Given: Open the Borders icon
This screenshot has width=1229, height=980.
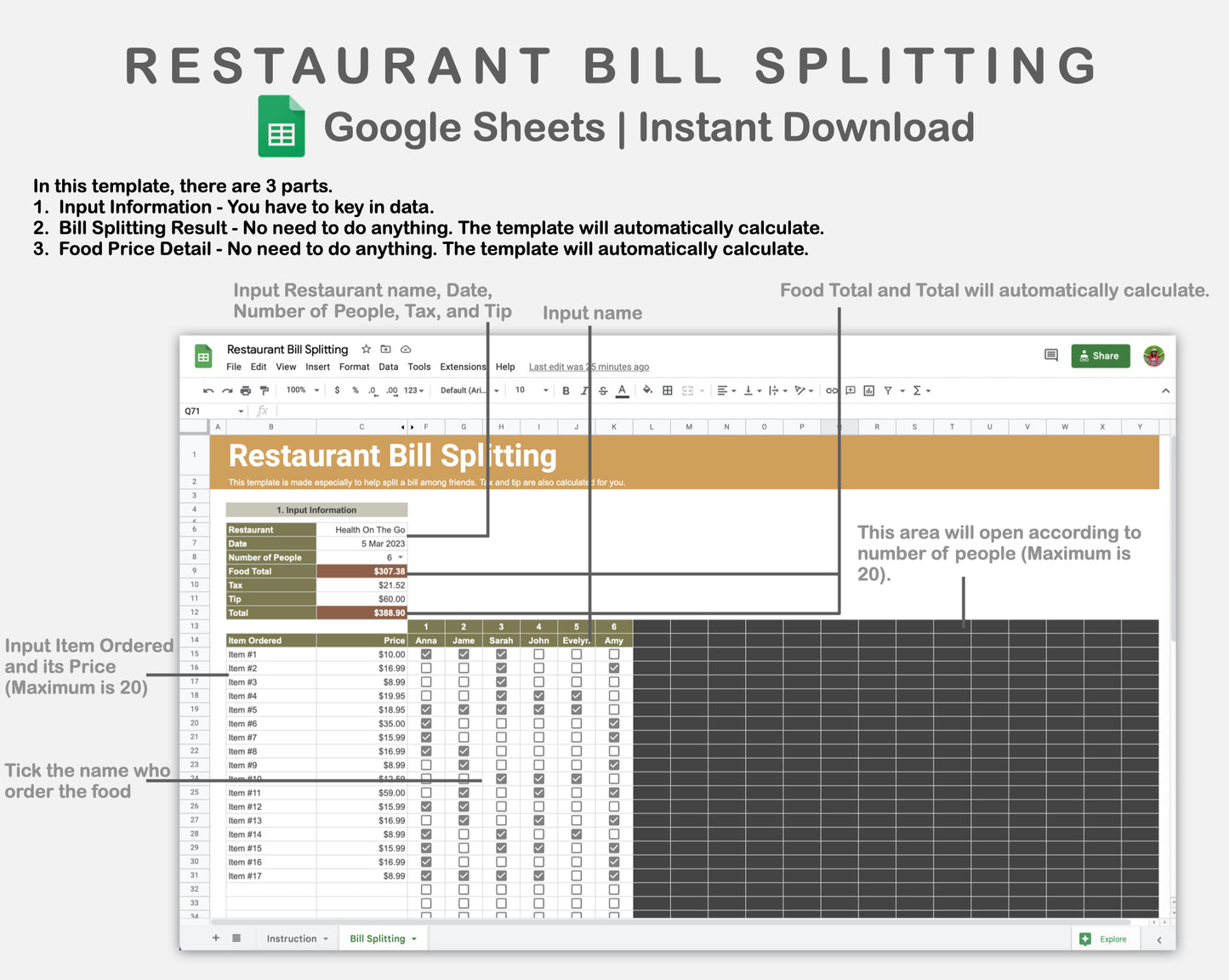Looking at the screenshot, I should (x=666, y=390).
